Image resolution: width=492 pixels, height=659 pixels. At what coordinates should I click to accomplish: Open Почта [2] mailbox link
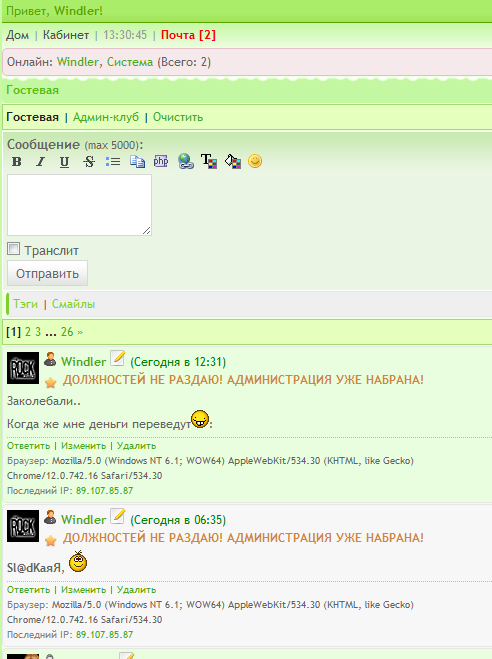point(188,35)
